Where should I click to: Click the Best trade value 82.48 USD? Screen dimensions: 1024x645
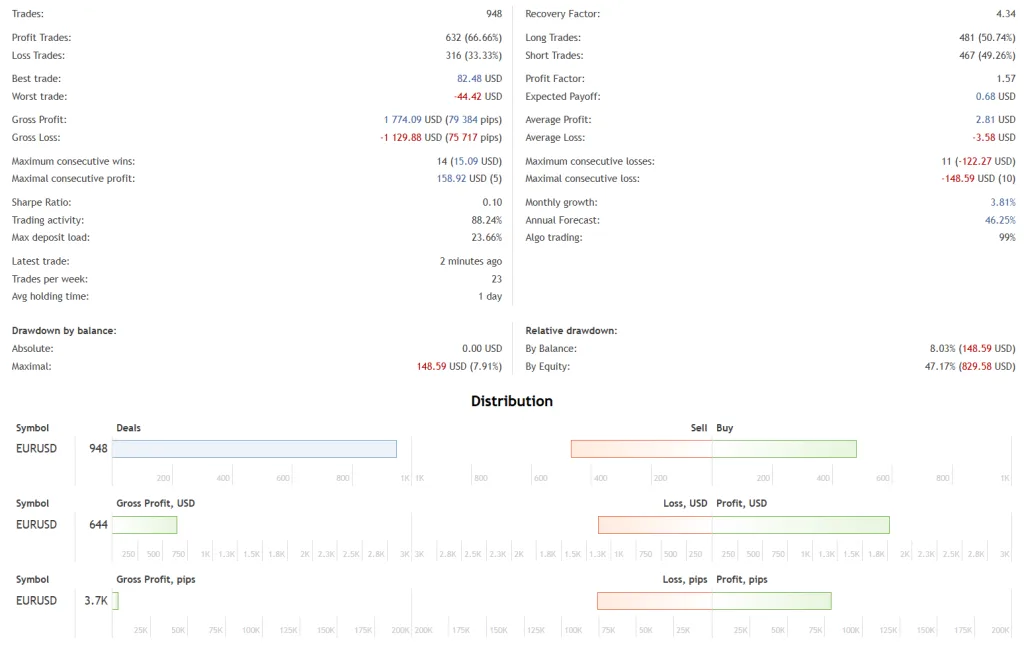(x=479, y=79)
